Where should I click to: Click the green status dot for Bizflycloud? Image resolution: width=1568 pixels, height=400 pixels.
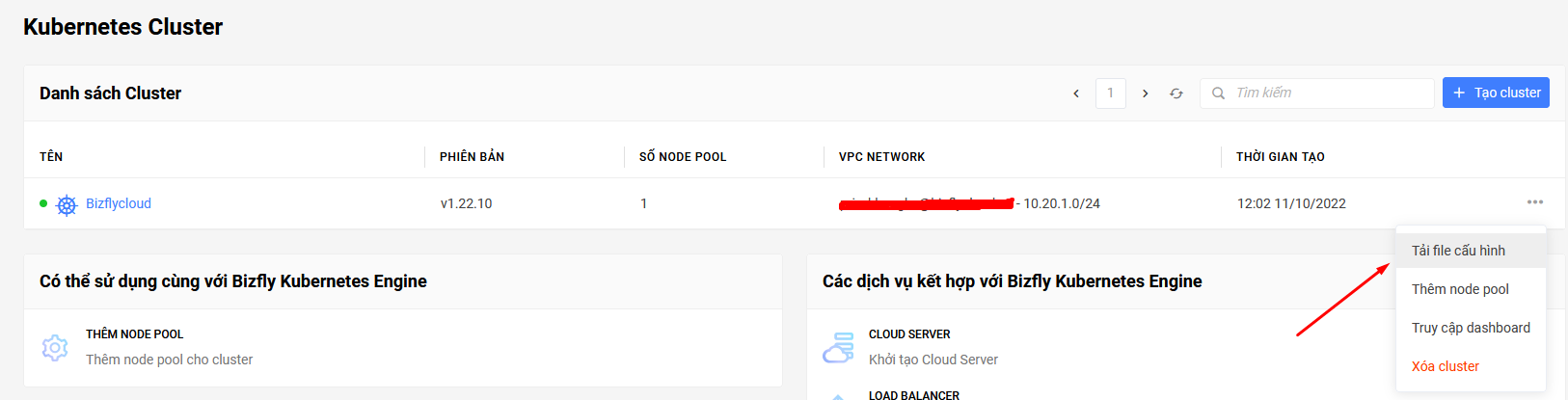point(43,203)
